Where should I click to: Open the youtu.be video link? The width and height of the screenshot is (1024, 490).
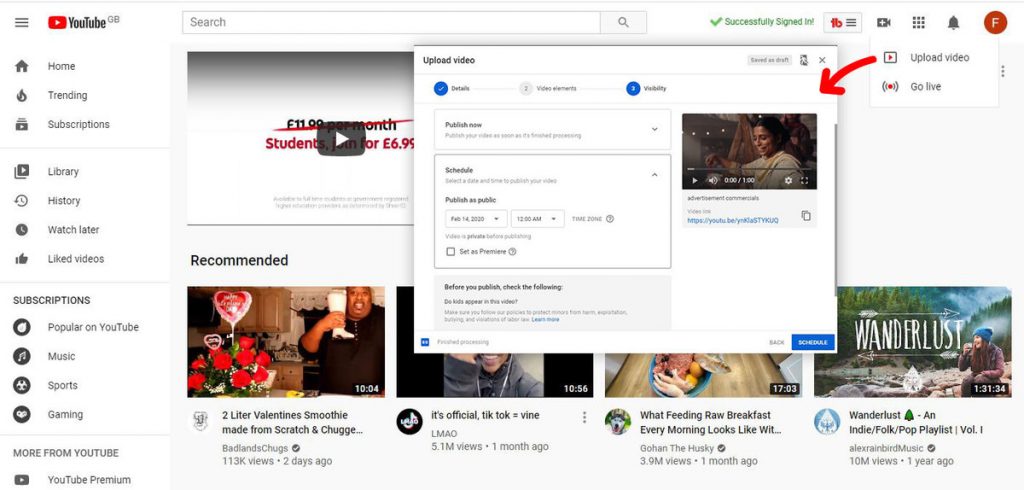(x=733, y=221)
